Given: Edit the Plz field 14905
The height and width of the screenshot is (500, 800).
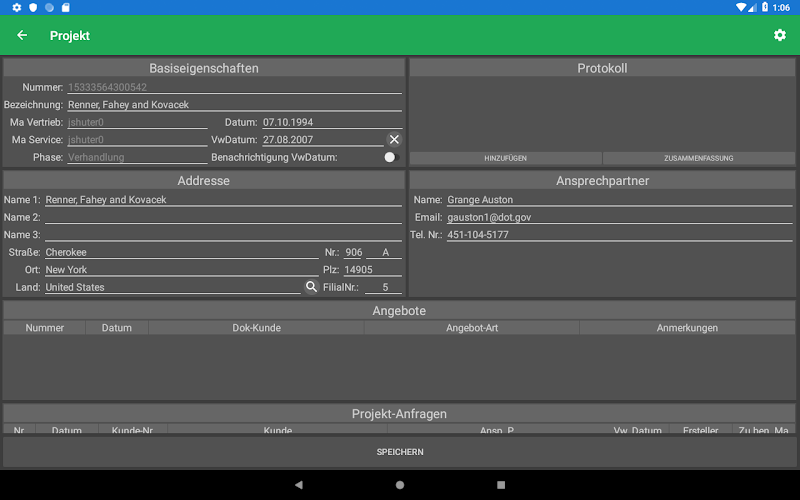Looking at the screenshot, I should pyautogui.click(x=372, y=269).
